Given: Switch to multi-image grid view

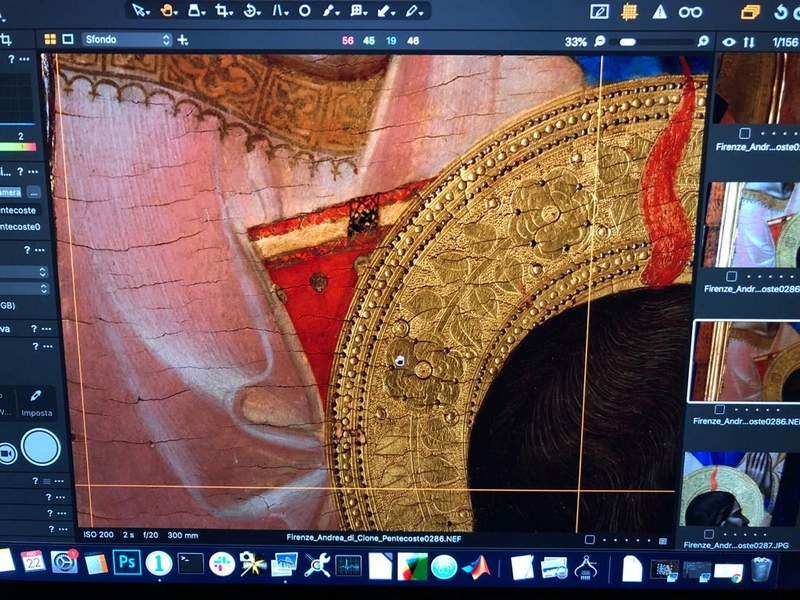Looking at the screenshot, I should point(50,40).
